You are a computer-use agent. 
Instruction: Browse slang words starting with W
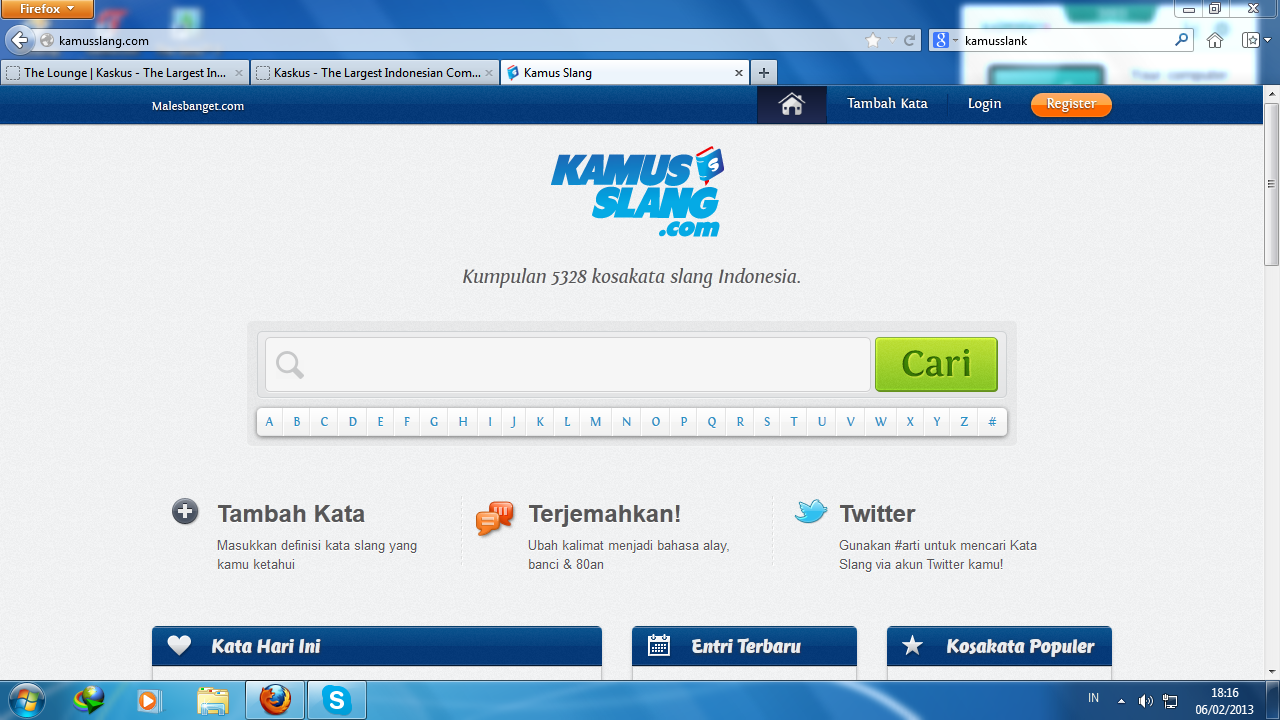[x=880, y=422]
